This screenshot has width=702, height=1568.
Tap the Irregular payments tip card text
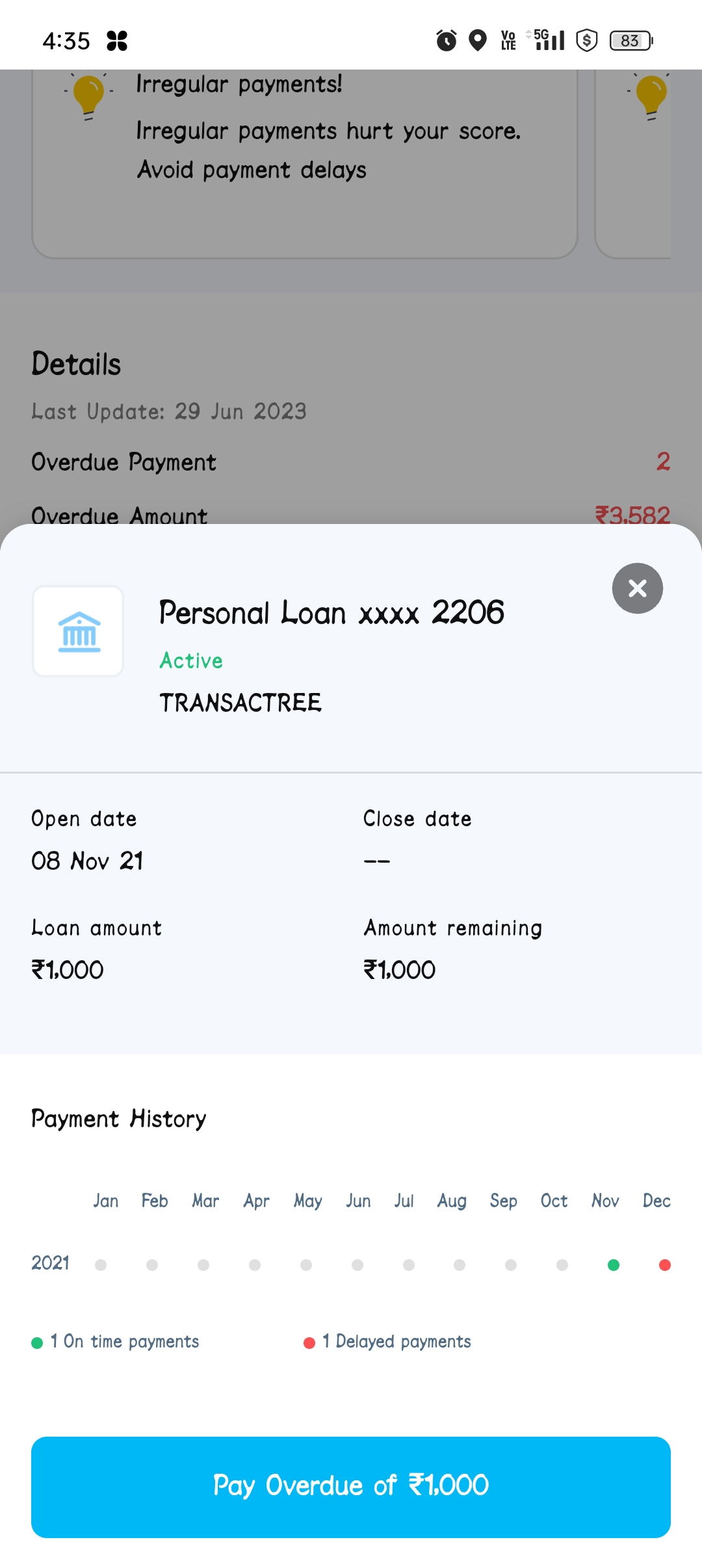click(328, 130)
